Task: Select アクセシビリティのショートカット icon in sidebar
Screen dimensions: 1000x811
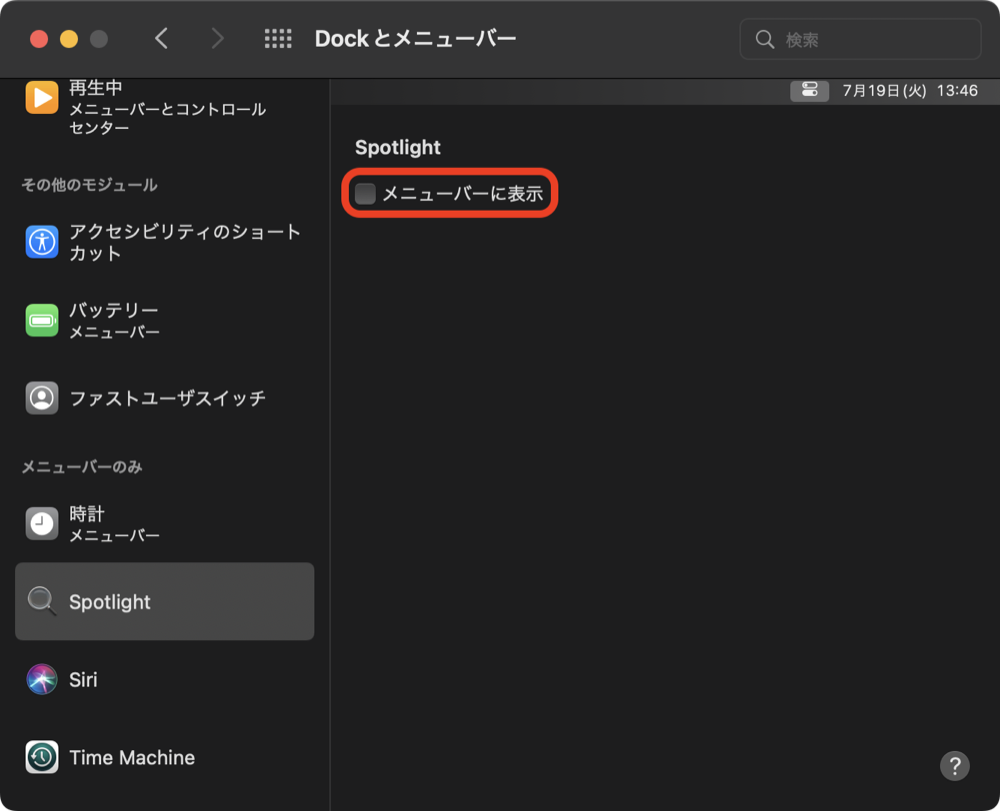Action: pos(41,242)
